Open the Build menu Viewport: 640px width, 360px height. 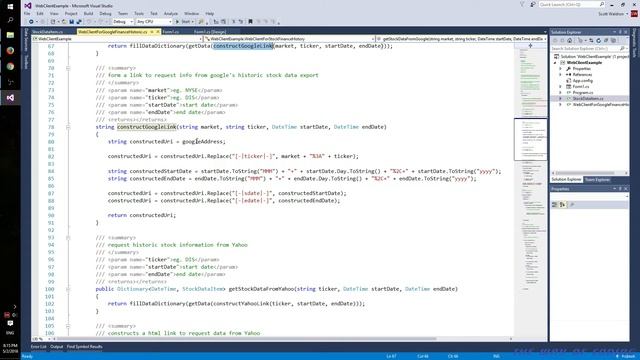[x=88, y=13]
